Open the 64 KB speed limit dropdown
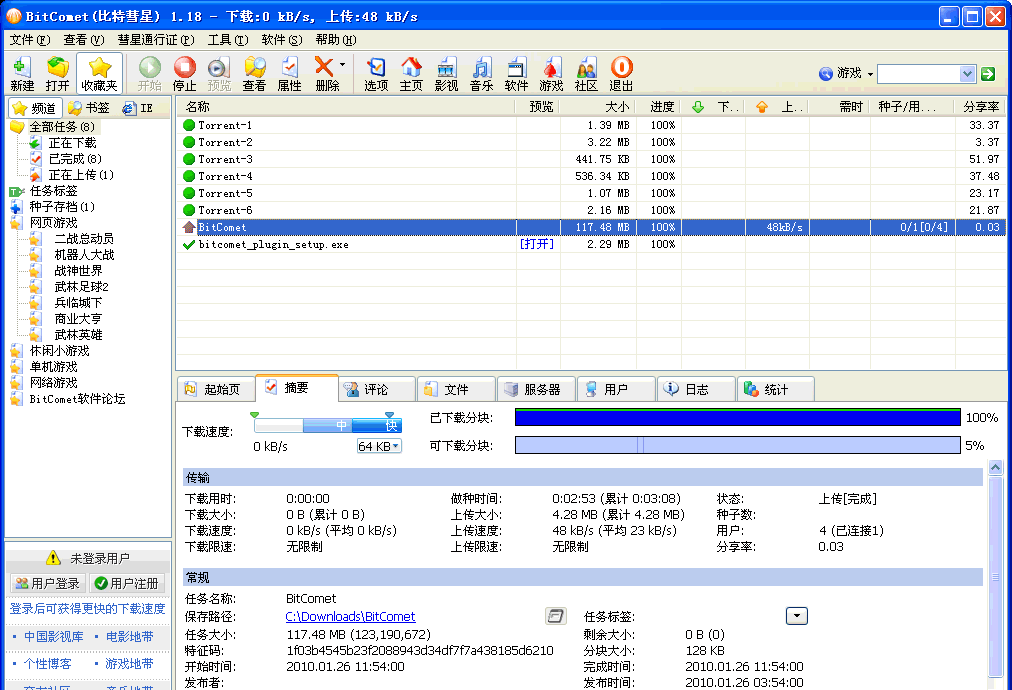 pyautogui.click(x=379, y=446)
